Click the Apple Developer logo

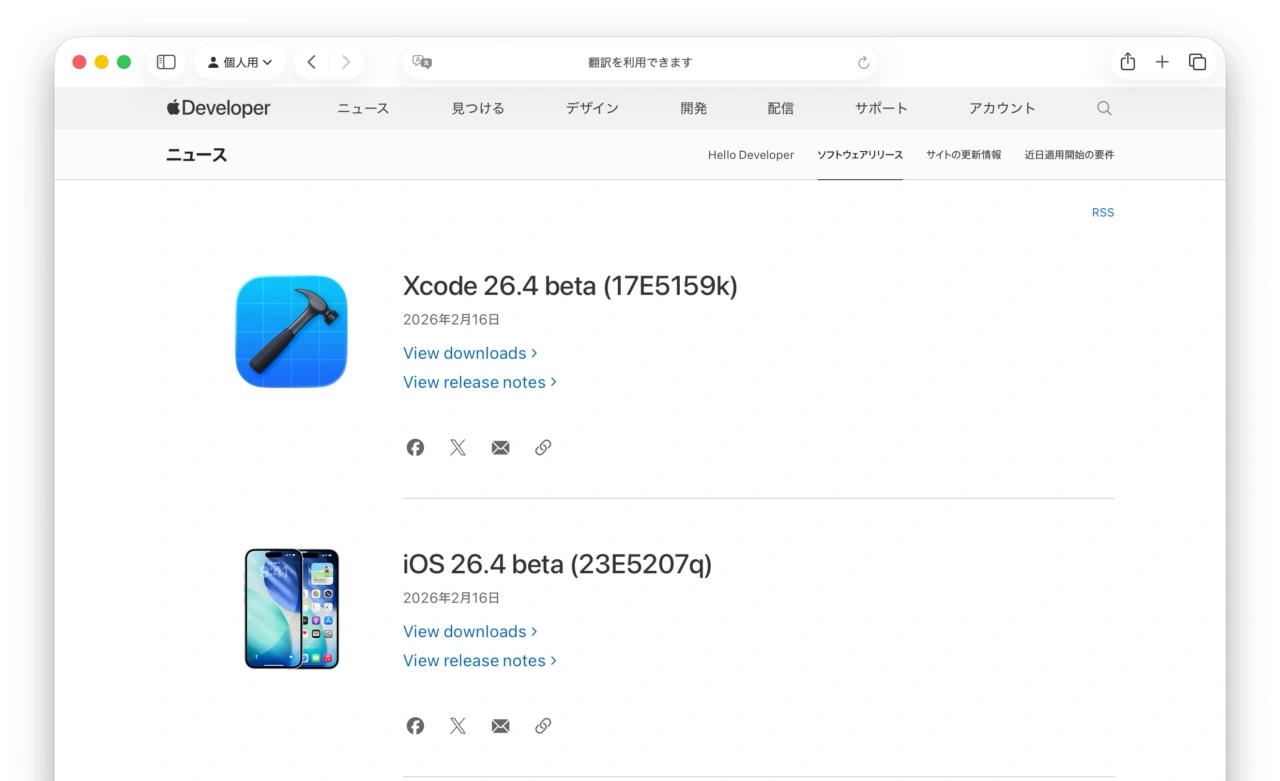(216, 107)
